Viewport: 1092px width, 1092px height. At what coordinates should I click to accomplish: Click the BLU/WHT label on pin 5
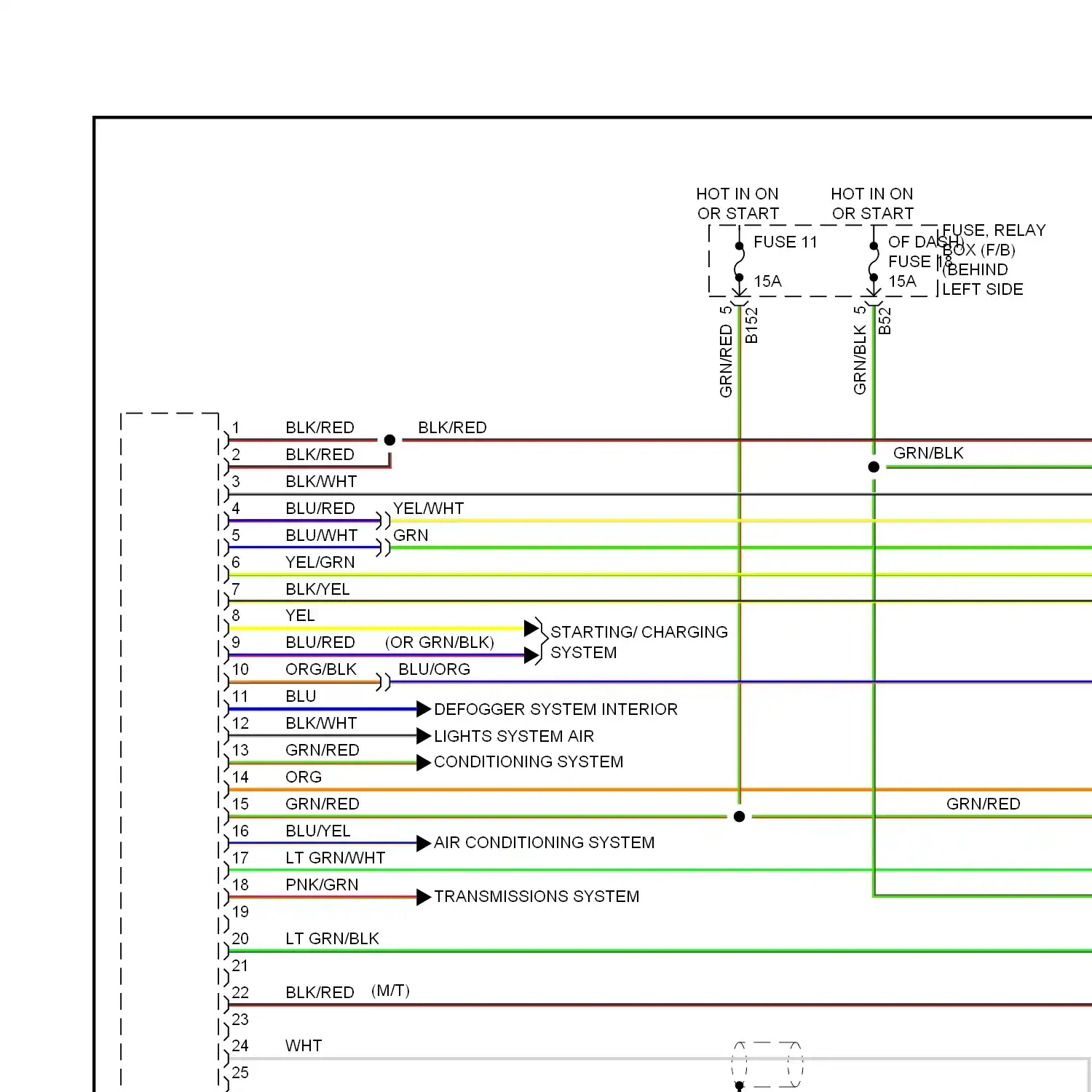[322, 535]
